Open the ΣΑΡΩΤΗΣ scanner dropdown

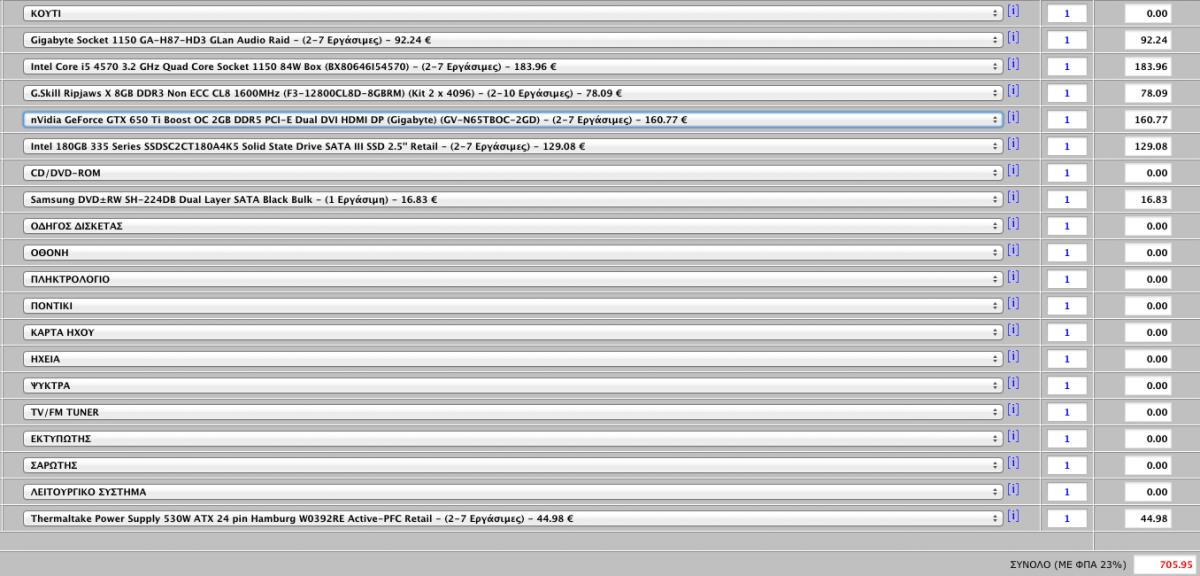(512, 465)
